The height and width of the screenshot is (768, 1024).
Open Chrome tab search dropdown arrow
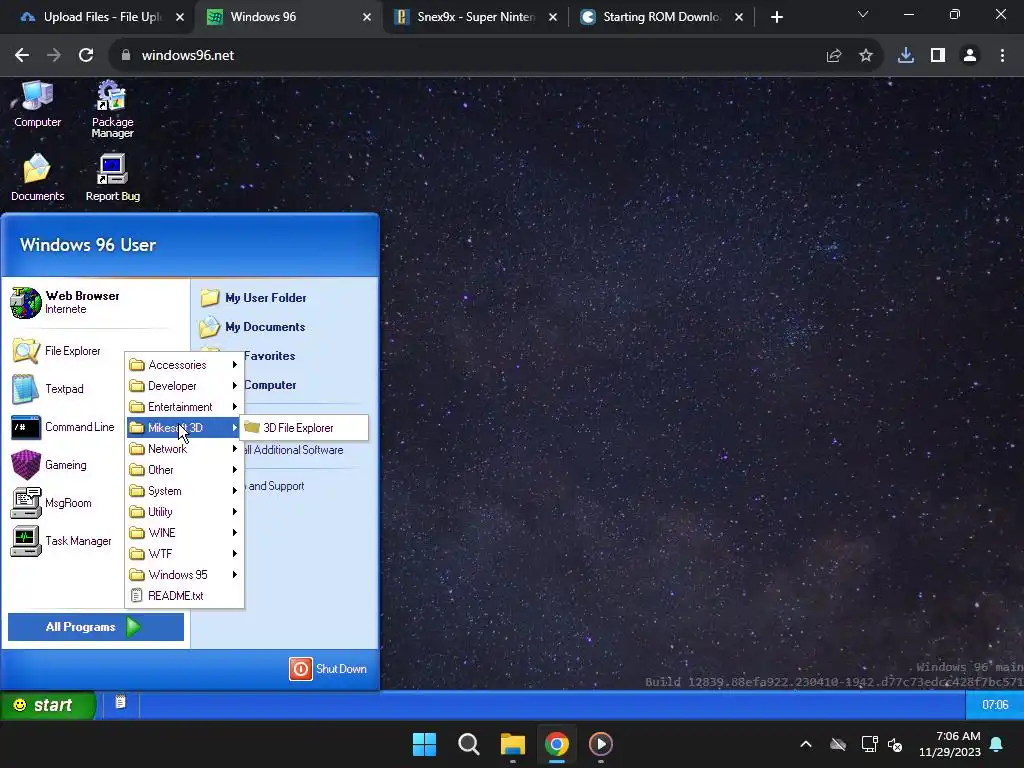[x=863, y=14]
